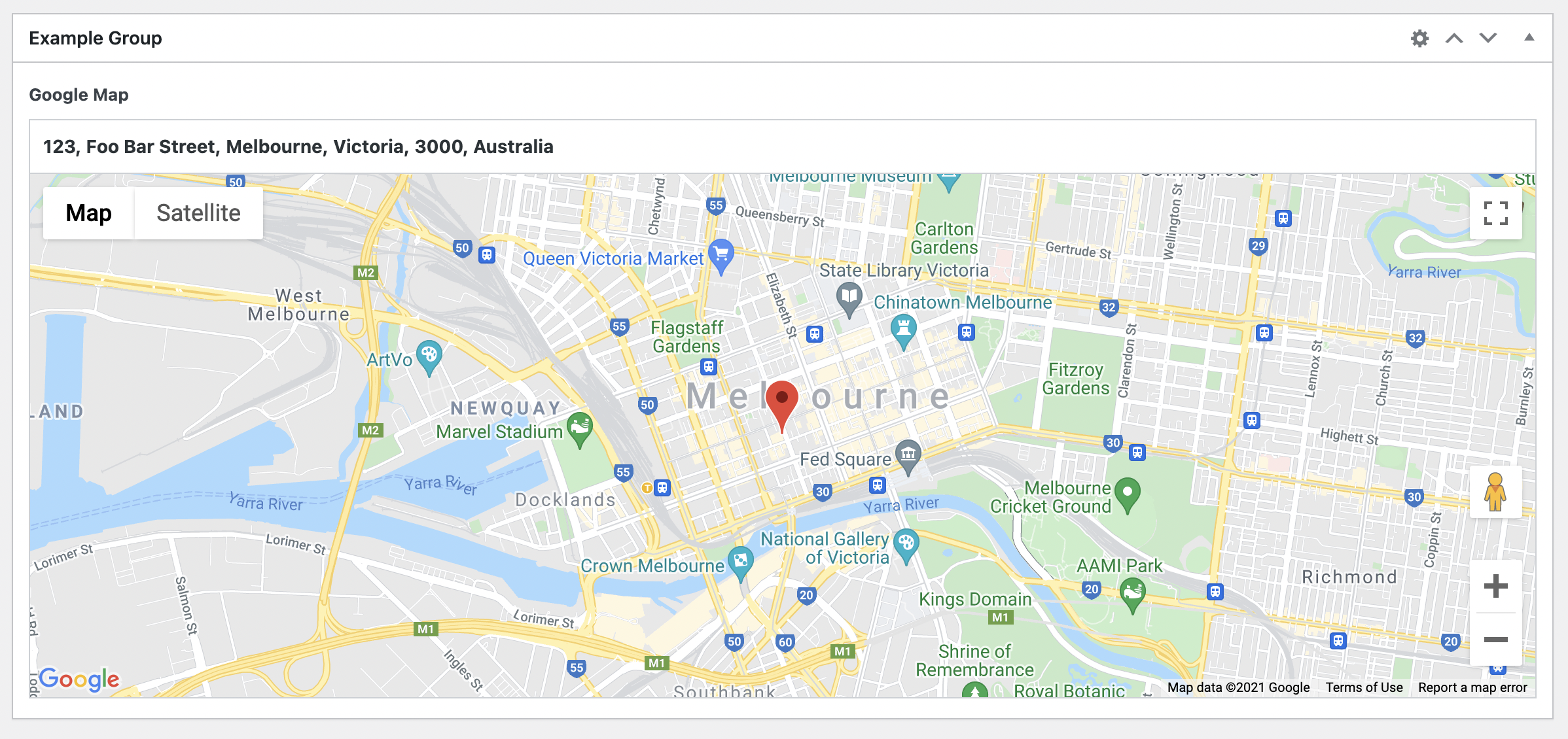The height and width of the screenshot is (739, 1568).
Task: Click Report a map error link
Action: pos(1472,687)
